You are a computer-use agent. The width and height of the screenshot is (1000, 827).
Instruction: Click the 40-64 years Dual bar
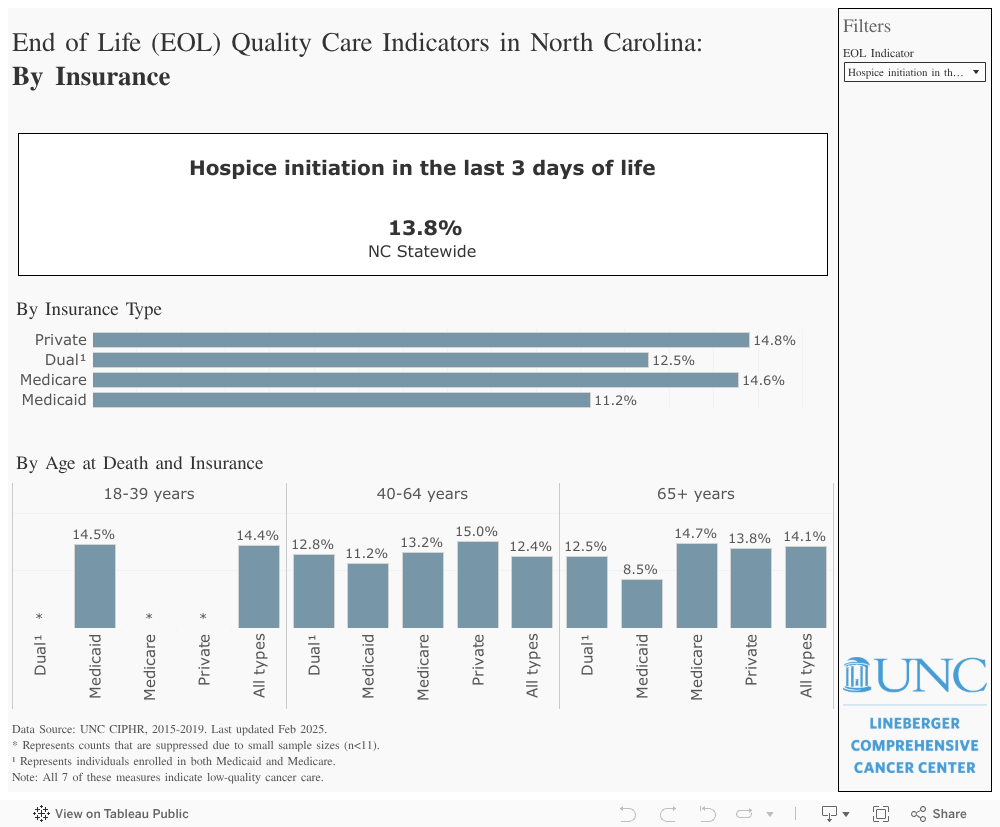pyautogui.click(x=314, y=591)
